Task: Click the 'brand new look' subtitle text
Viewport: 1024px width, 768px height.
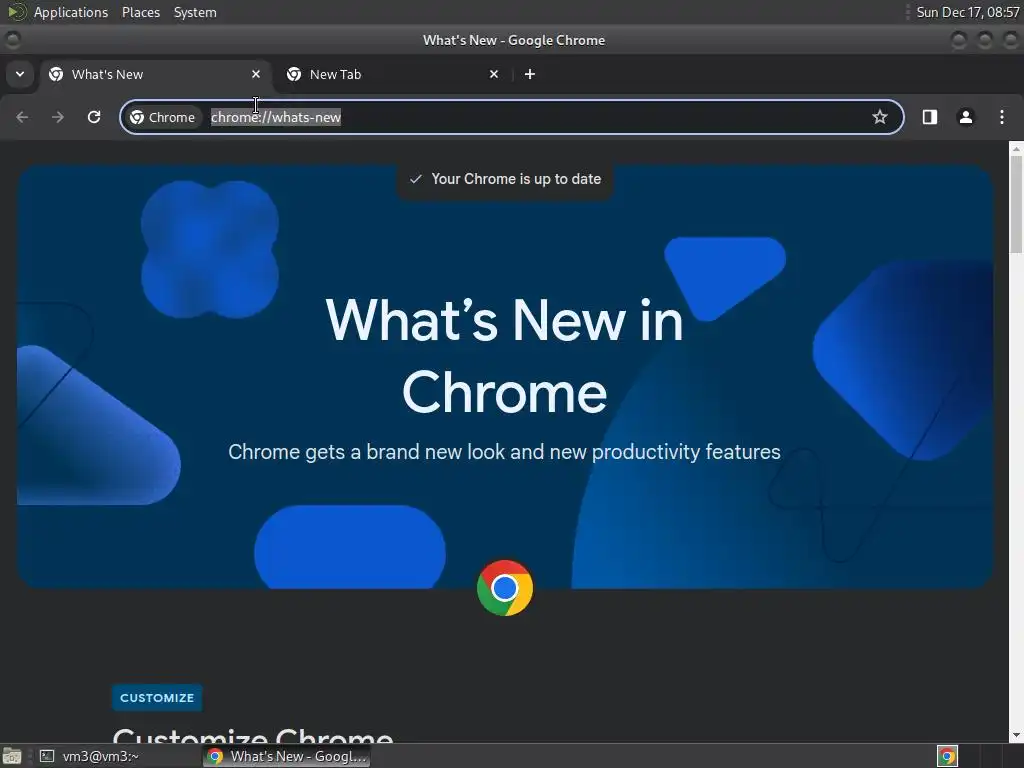Action: point(504,452)
